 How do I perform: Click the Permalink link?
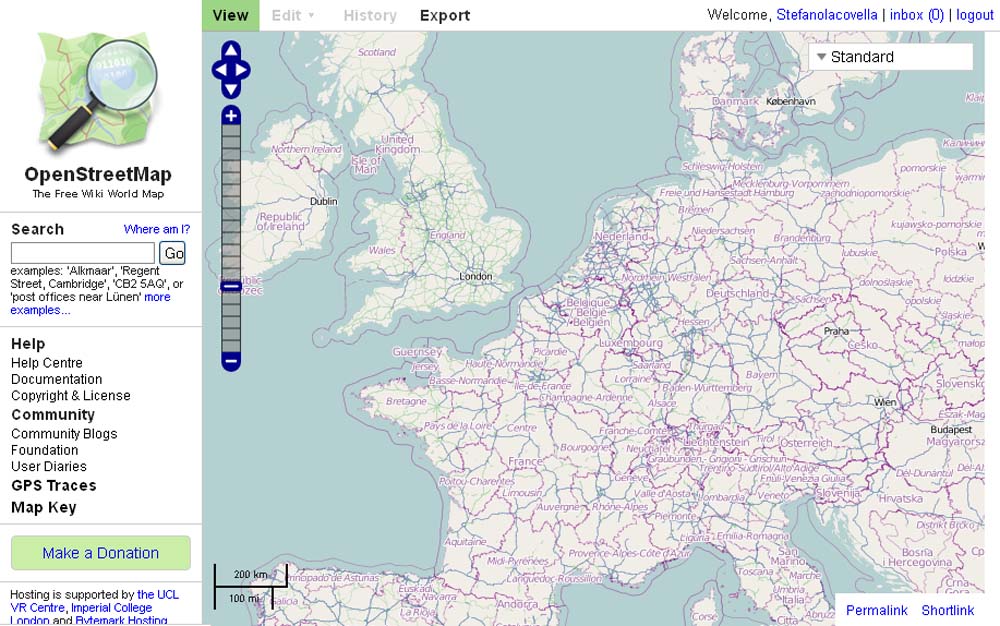[x=876, y=610]
